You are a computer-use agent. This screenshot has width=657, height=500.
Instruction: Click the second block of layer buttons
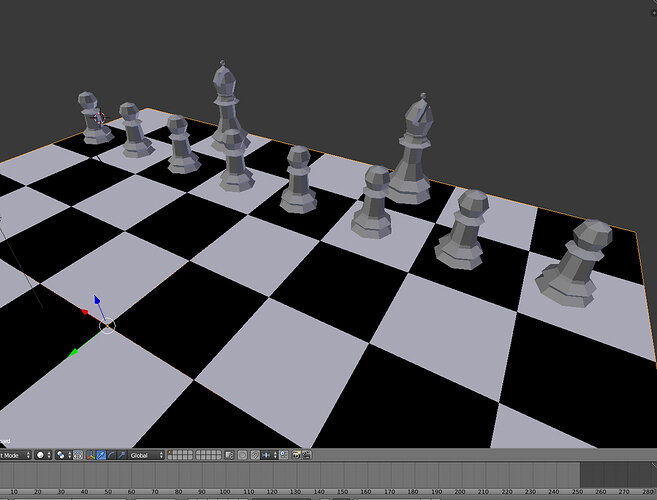tap(208, 455)
